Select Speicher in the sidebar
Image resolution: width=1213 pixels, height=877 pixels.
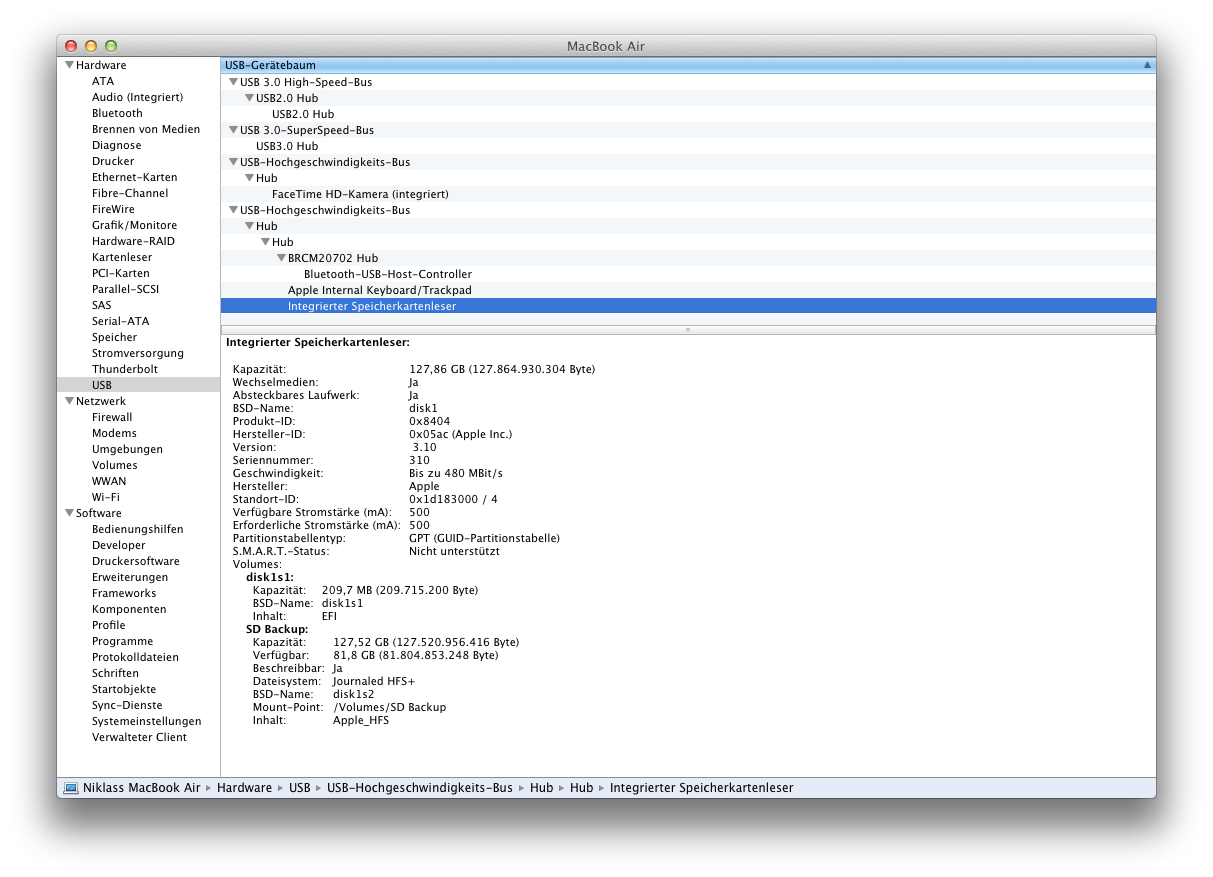coord(115,337)
